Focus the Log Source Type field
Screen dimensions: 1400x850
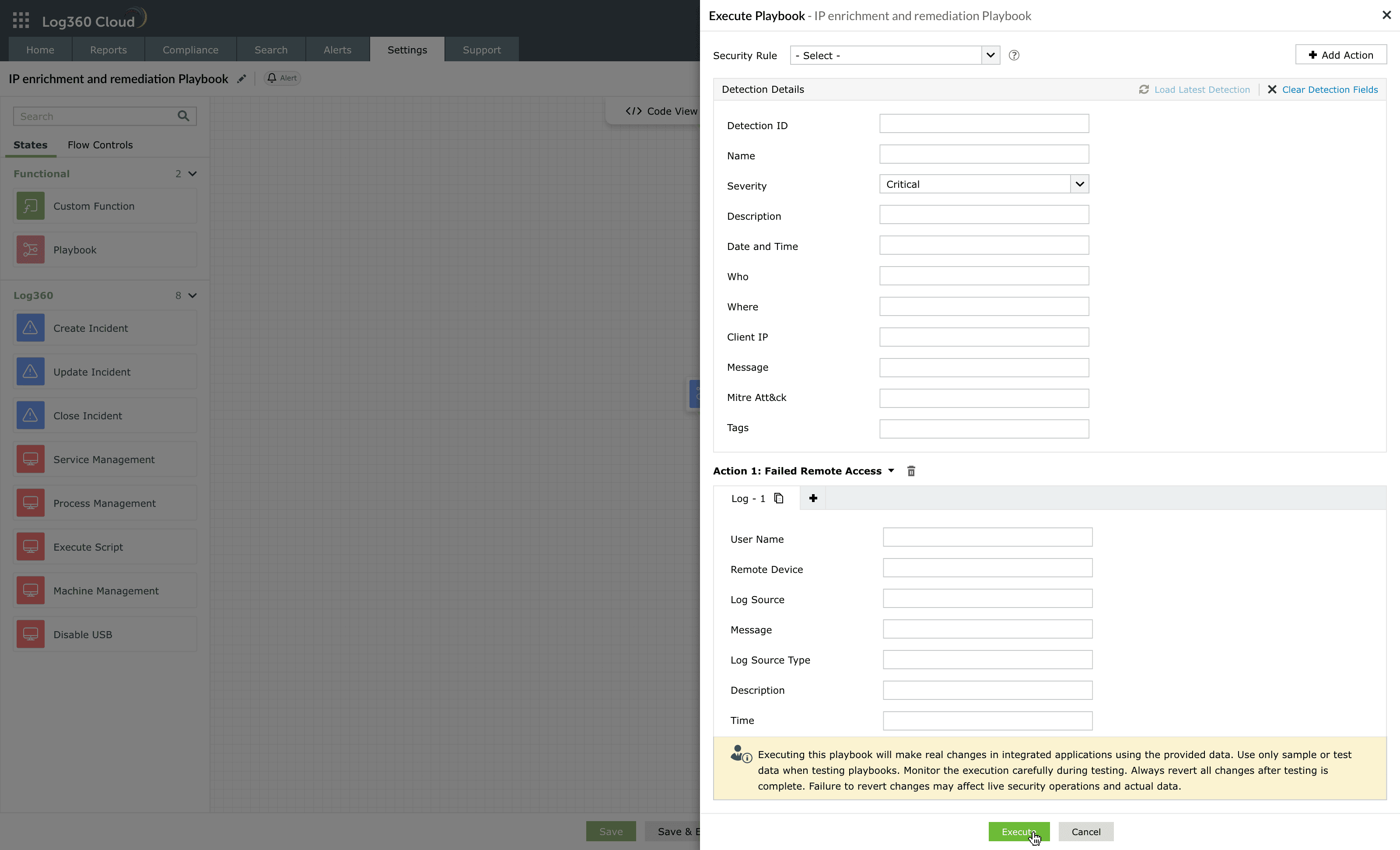[987, 660]
